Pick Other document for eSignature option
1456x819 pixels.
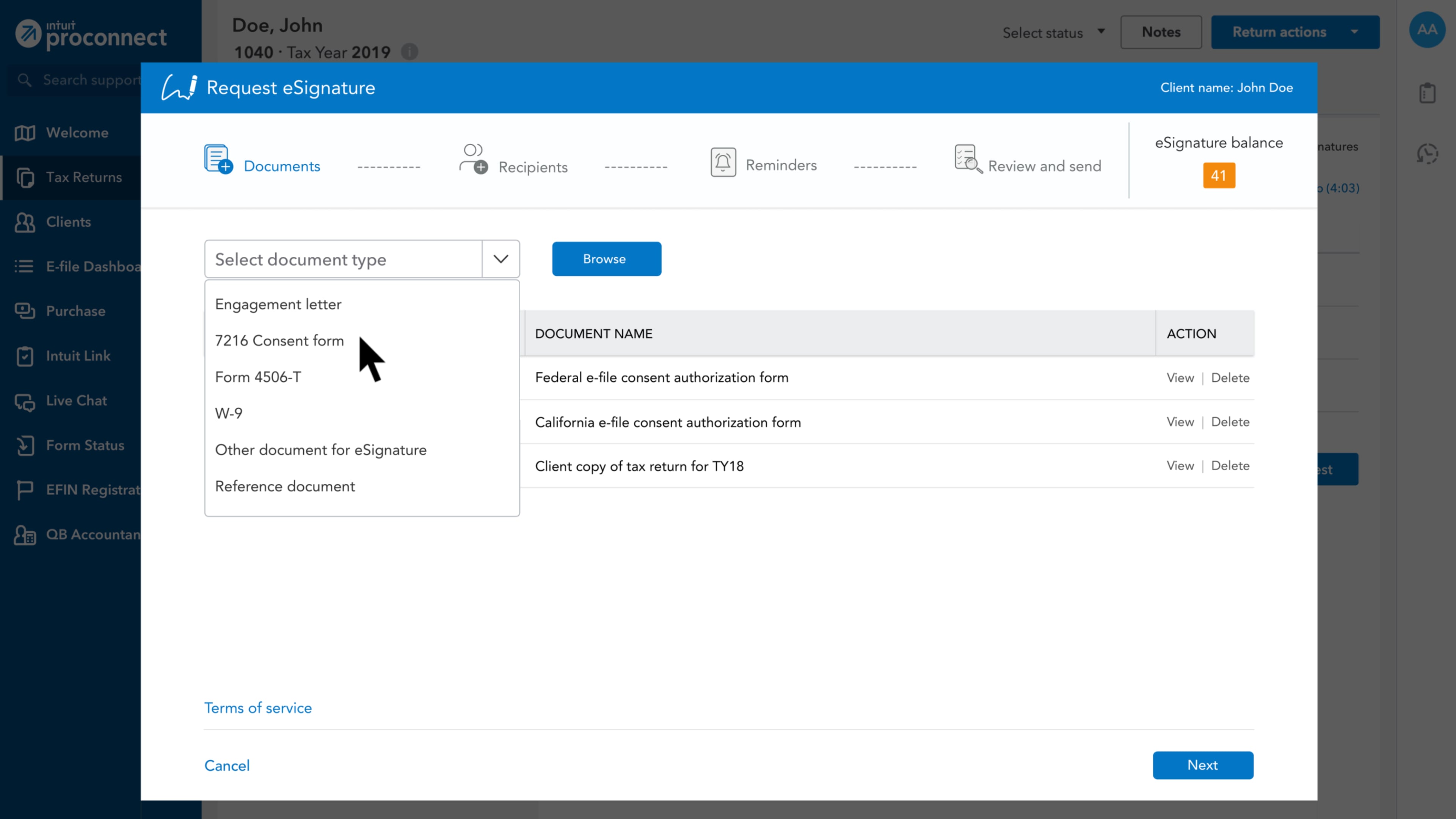(320, 450)
